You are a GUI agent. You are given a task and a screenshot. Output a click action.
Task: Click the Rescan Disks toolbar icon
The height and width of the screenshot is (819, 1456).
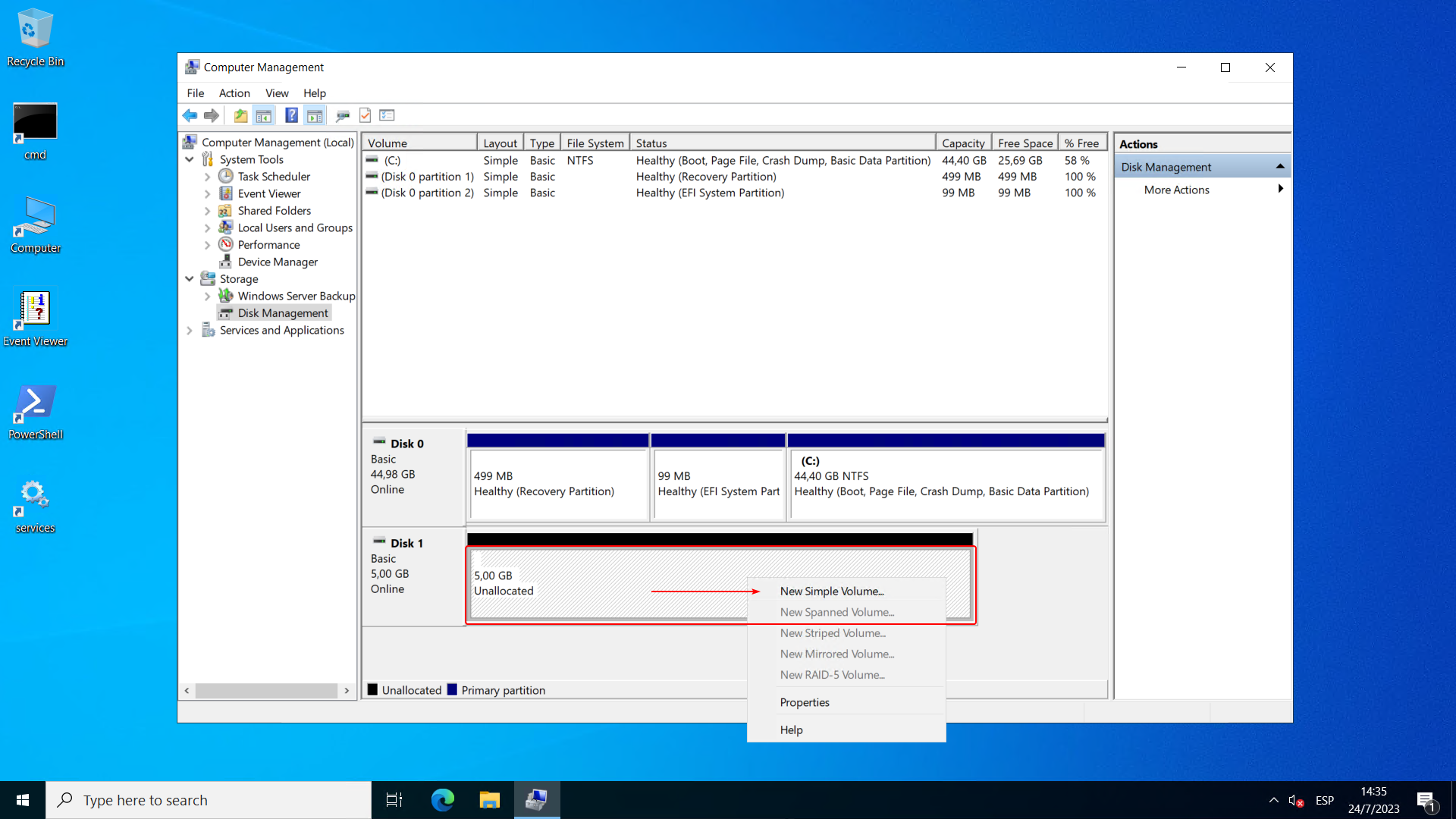pos(343,115)
